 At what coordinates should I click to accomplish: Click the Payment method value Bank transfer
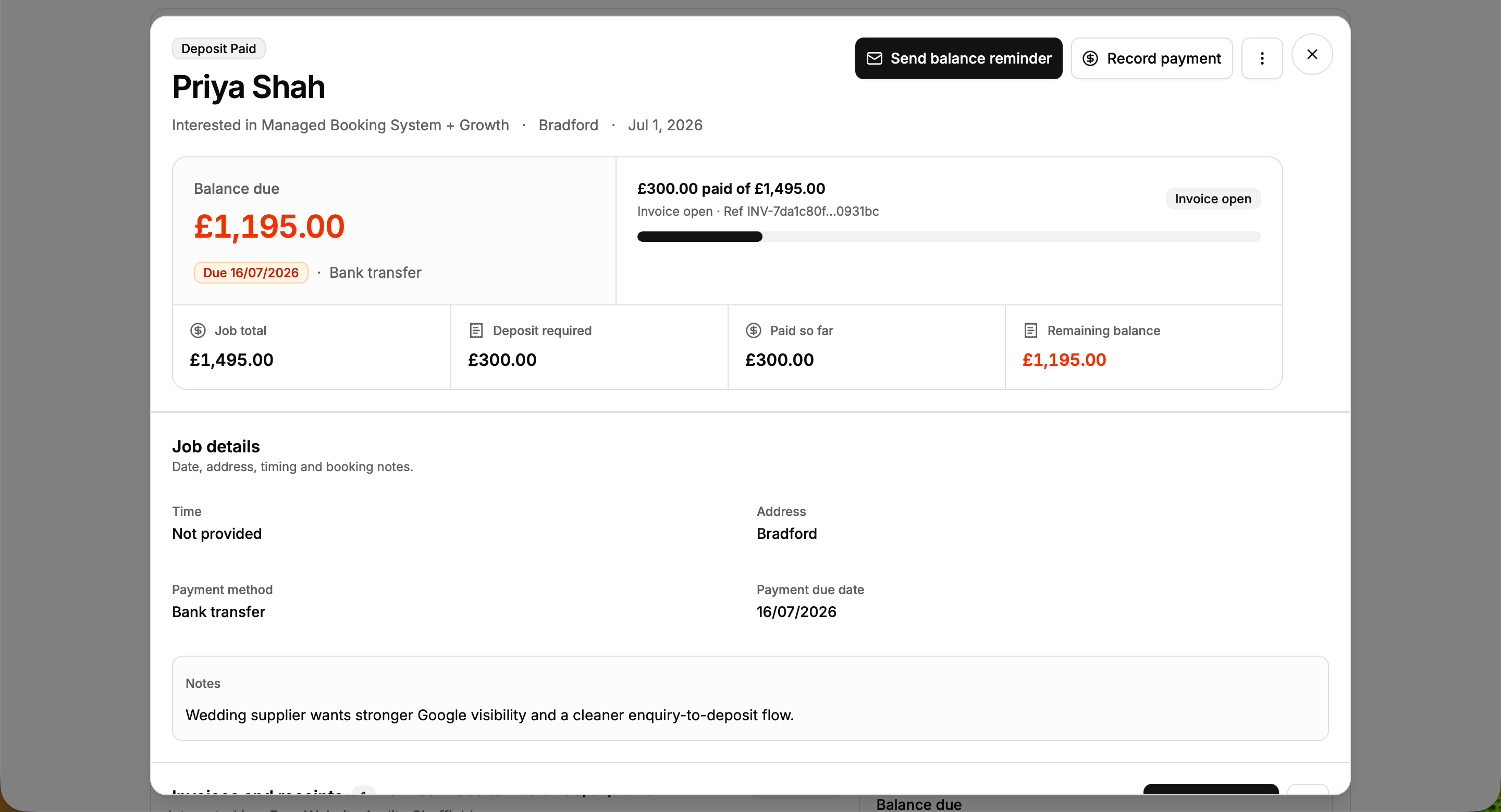[218, 612]
